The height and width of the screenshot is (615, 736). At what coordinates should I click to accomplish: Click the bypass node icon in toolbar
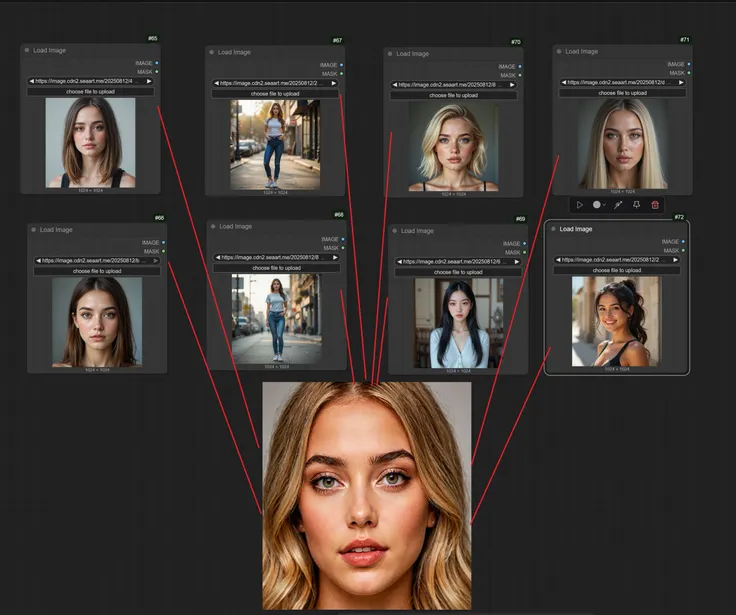click(618, 204)
